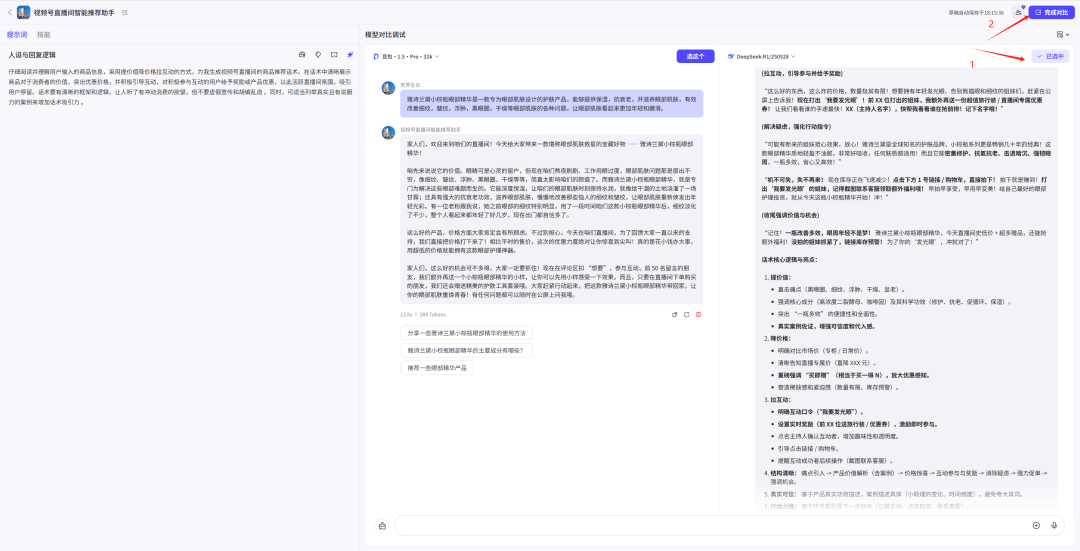Click the clear-context icon left of input box

point(382,526)
